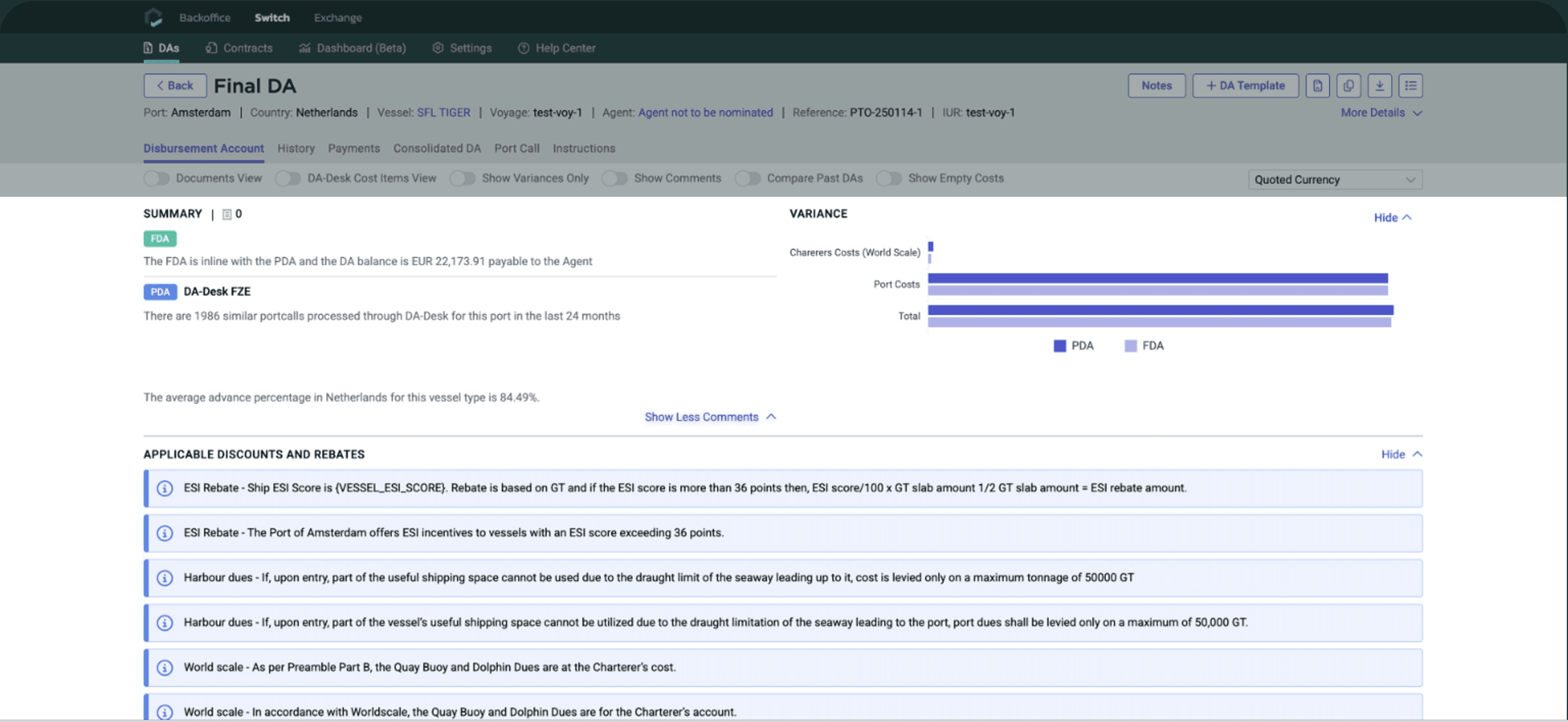Click the PDA legend color swatch
Image resolution: width=1568 pixels, height=722 pixels.
[x=1060, y=346]
